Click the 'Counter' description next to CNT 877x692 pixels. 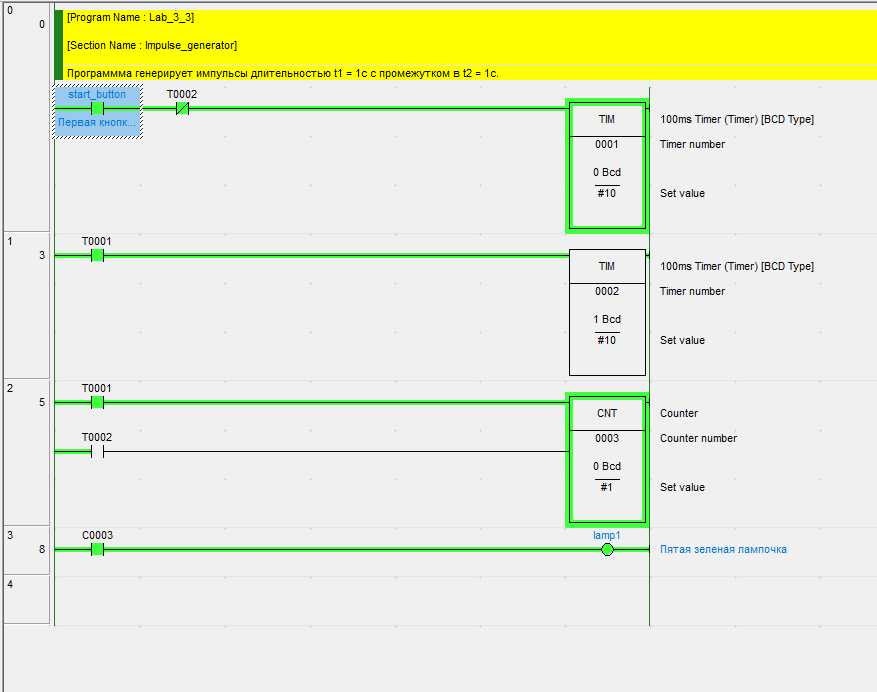pos(679,413)
